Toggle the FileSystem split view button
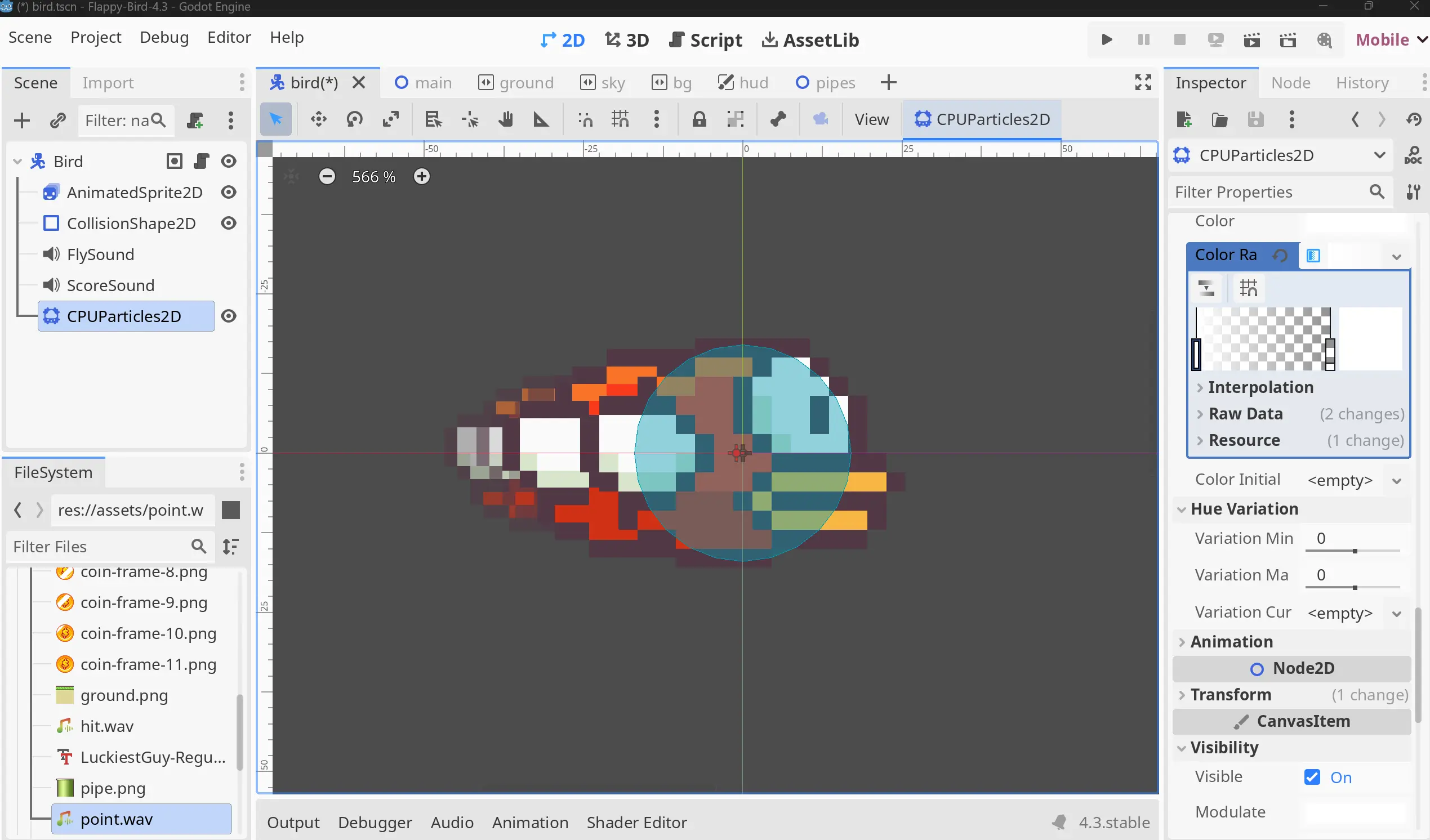 pos(230,511)
